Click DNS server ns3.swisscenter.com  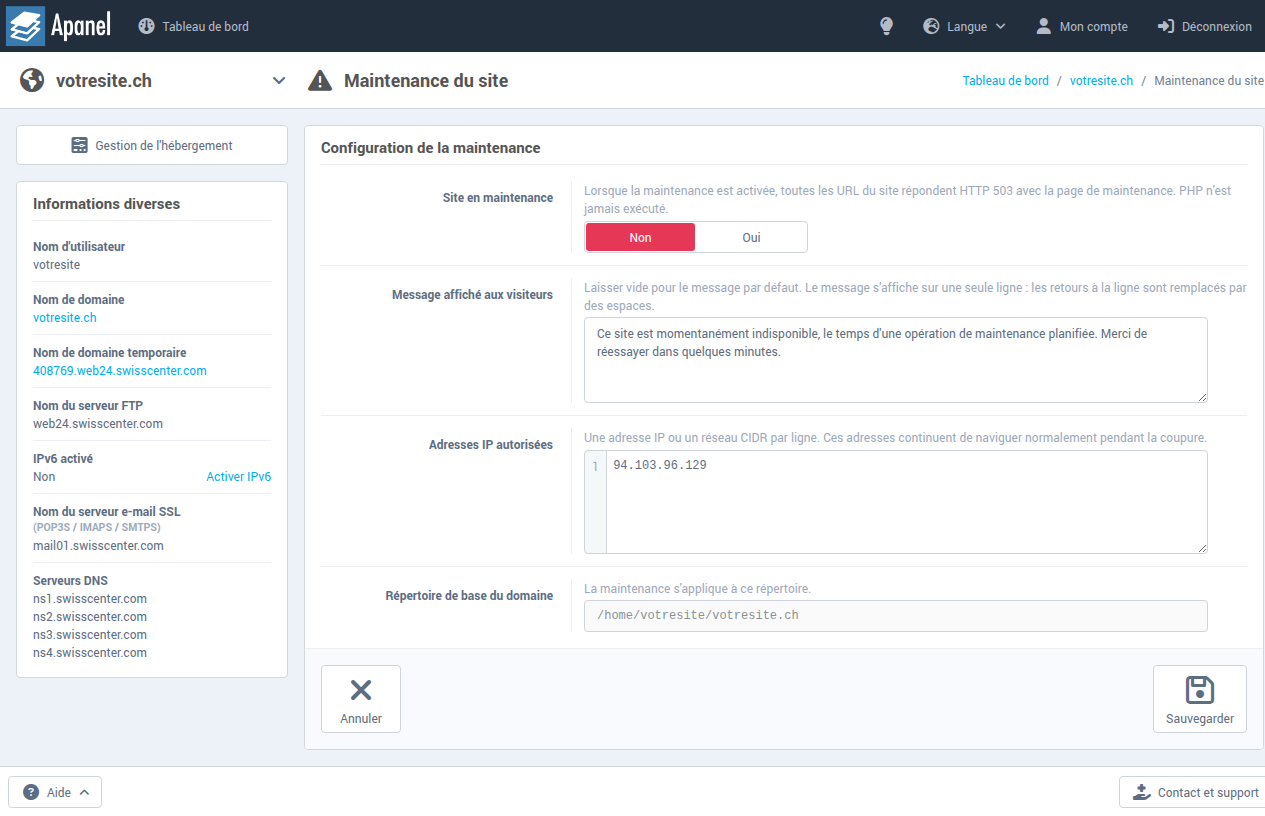coord(90,635)
